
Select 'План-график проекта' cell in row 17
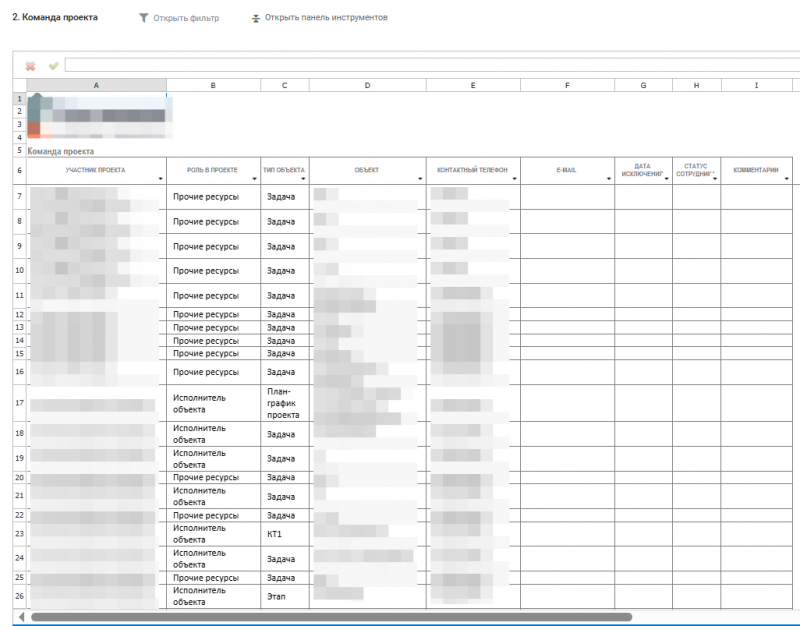(x=285, y=403)
